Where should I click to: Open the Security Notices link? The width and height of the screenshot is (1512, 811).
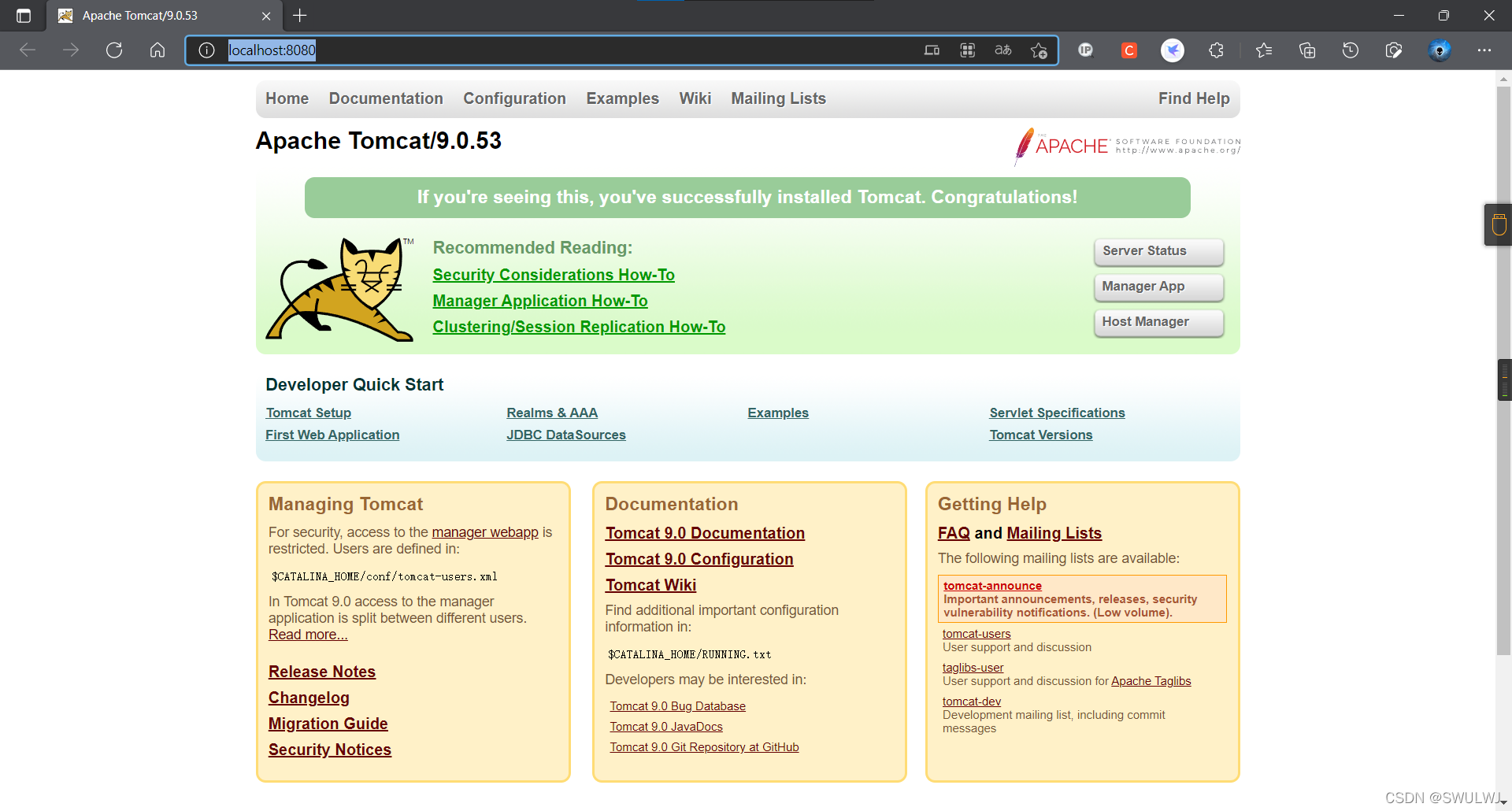pyautogui.click(x=330, y=750)
